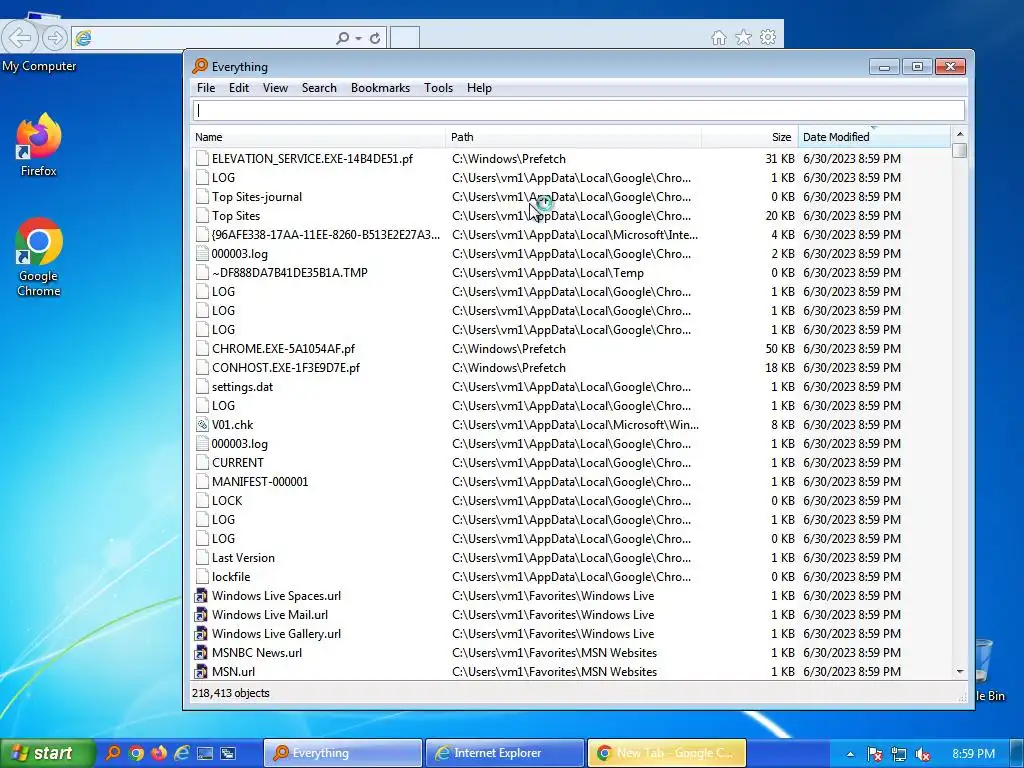Select the lockfile row

[x=571, y=577]
